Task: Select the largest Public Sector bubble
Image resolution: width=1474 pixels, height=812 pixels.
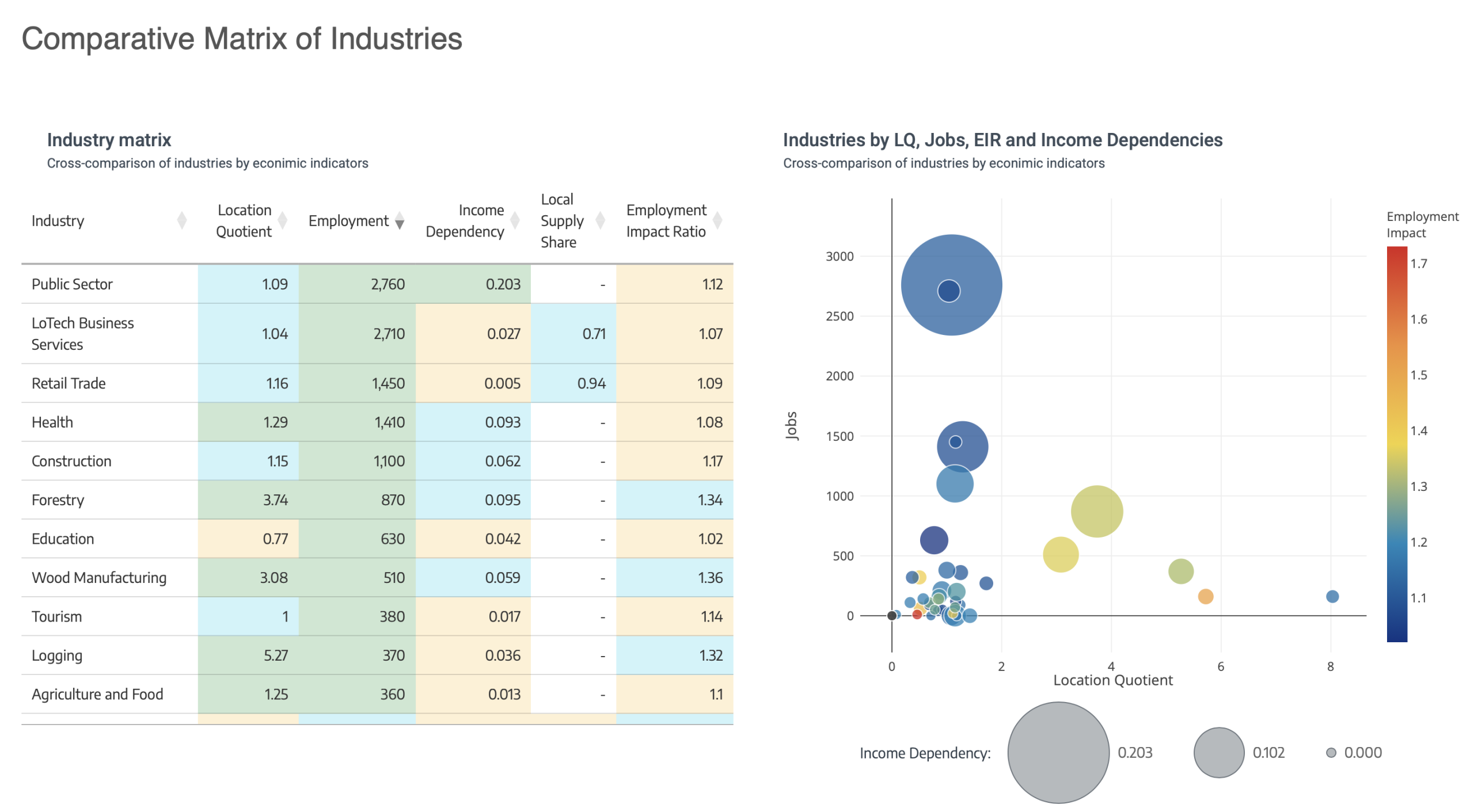Action: click(x=951, y=284)
